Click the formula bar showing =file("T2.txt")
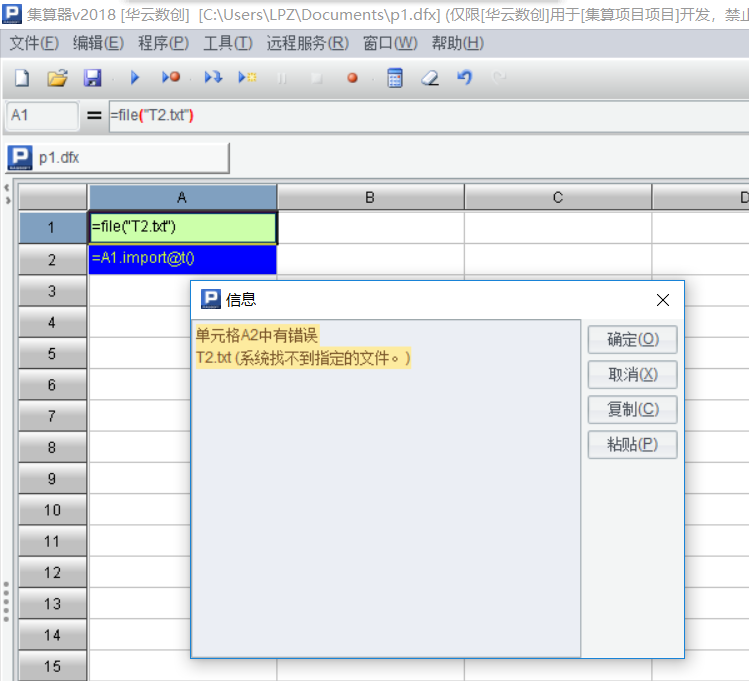Viewport: 749px width, 681px height. (x=428, y=116)
